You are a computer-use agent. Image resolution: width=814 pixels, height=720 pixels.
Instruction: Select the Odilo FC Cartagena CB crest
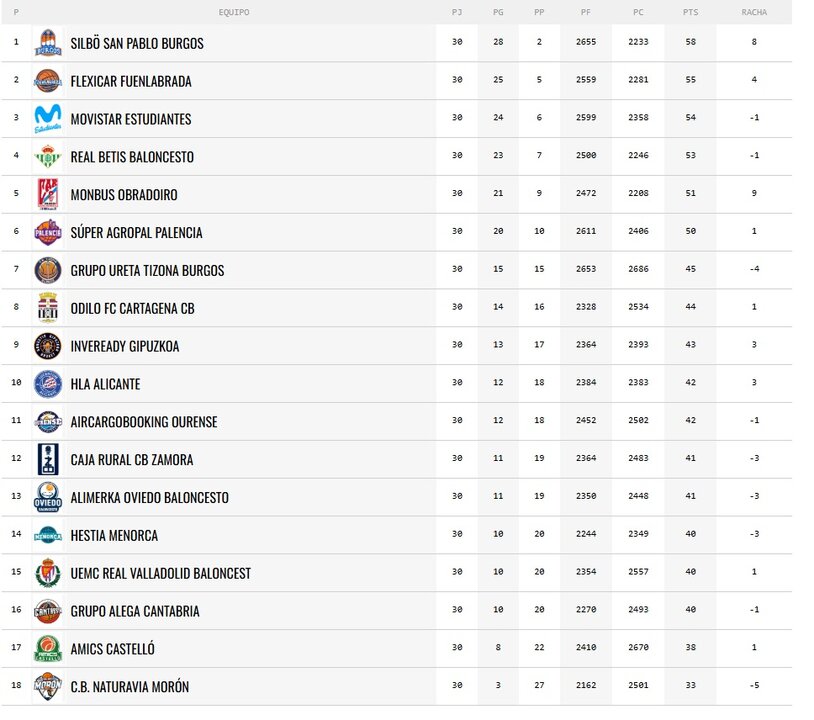click(48, 308)
